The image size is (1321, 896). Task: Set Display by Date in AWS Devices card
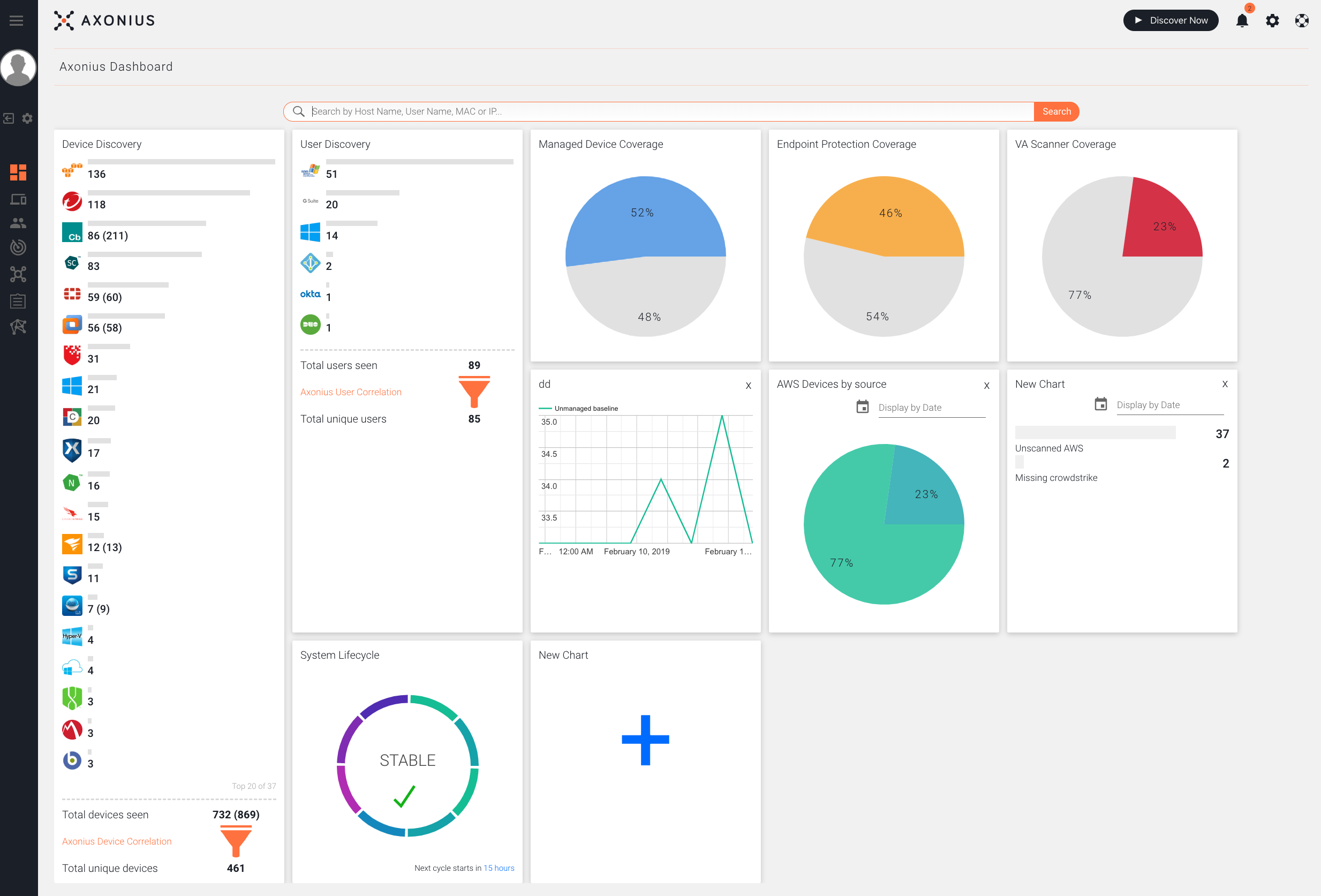pyautogui.click(x=932, y=408)
